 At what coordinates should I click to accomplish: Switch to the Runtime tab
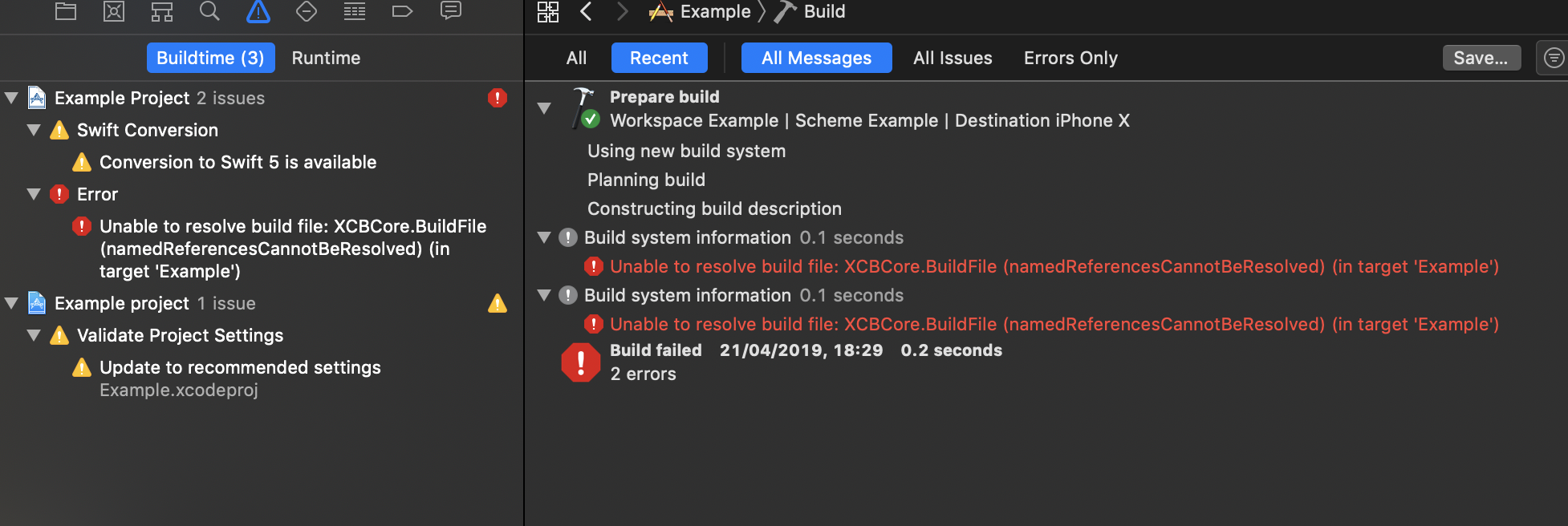click(x=326, y=57)
